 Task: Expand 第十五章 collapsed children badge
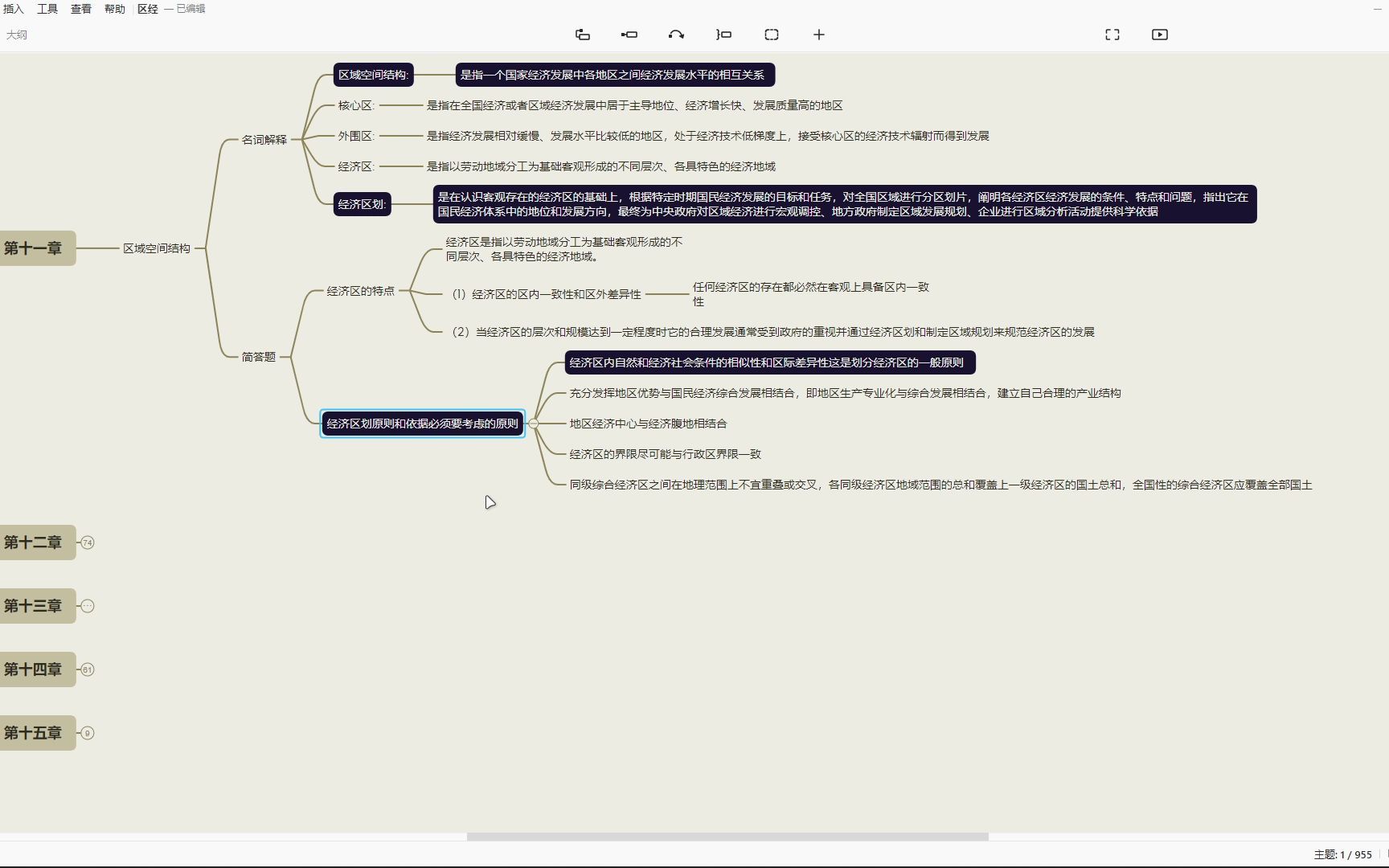pos(88,733)
